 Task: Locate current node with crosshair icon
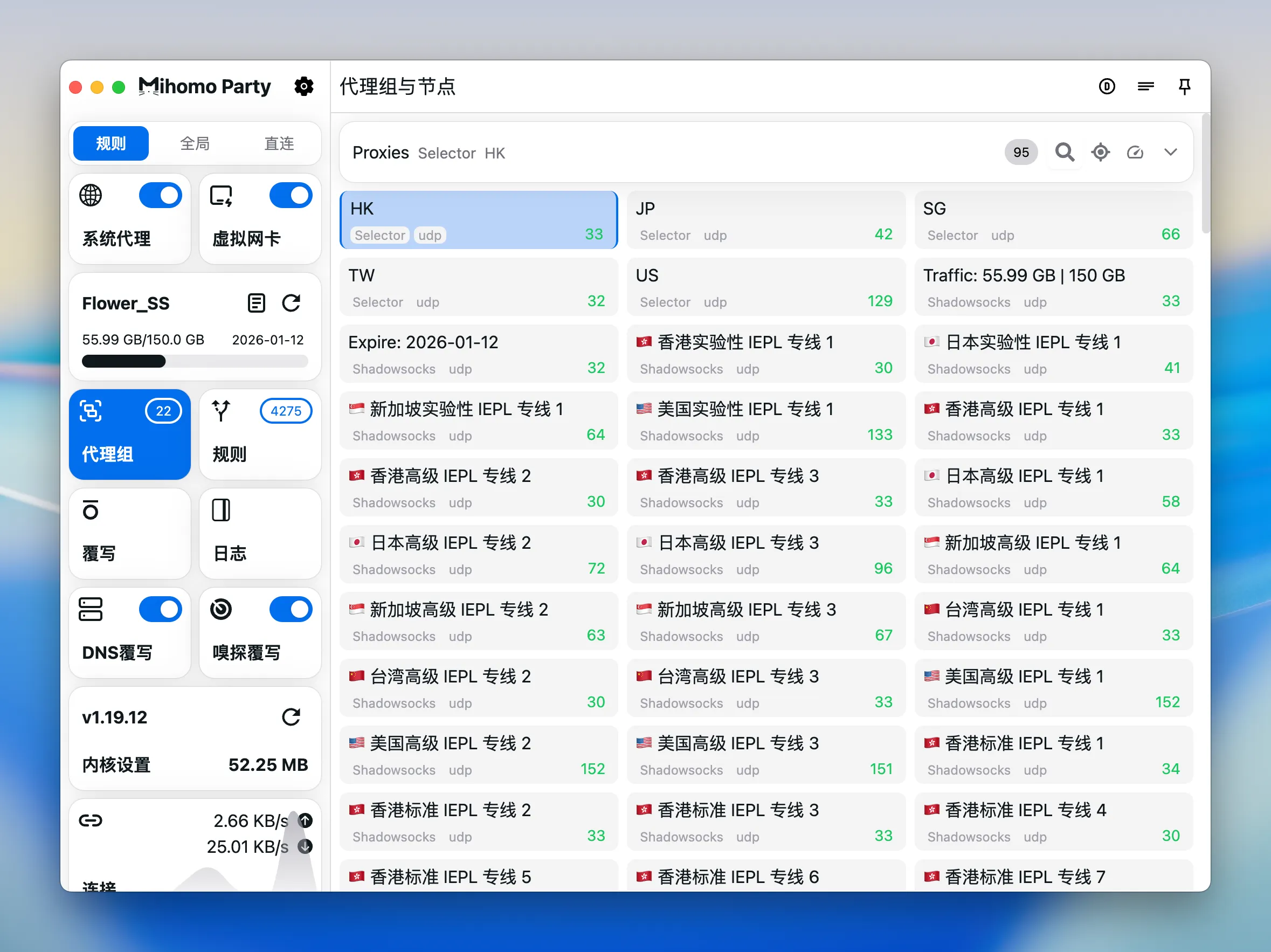click(x=1100, y=152)
